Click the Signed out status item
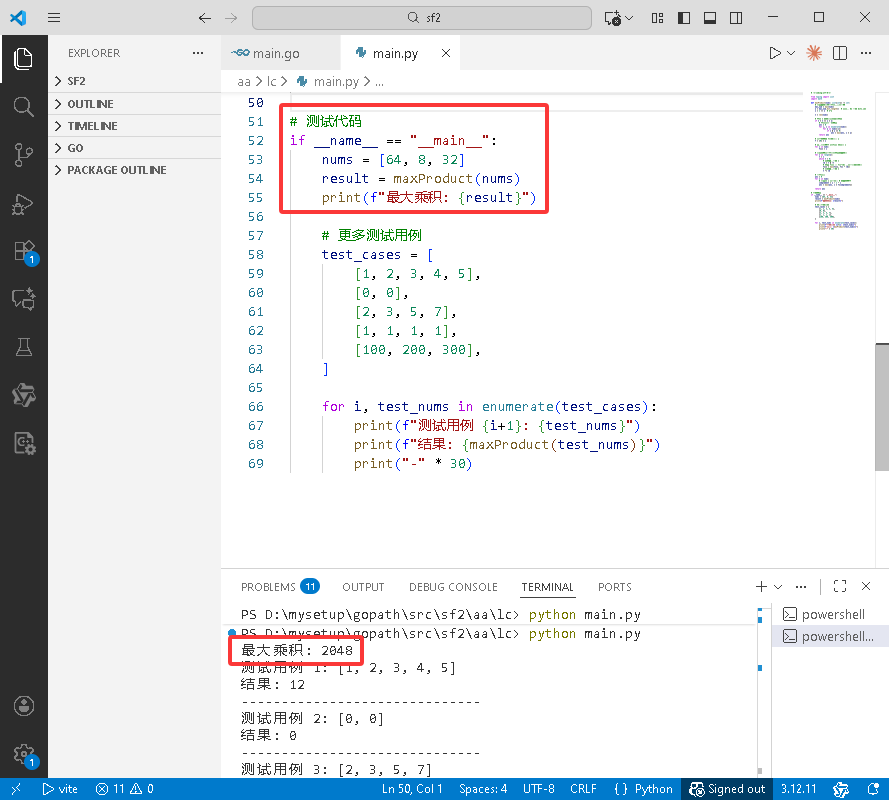The image size is (889, 800). coord(727,789)
